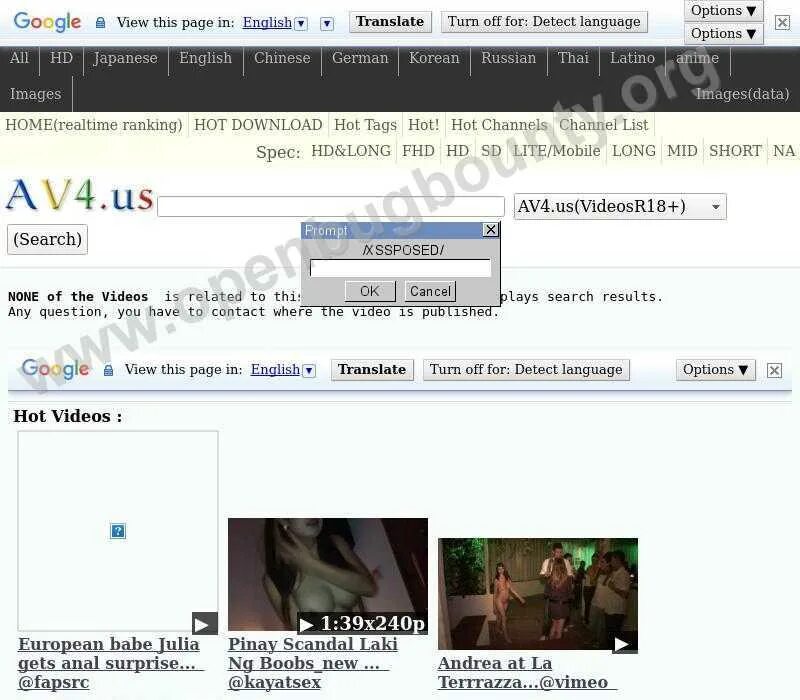Filter by SD spec

(491, 151)
